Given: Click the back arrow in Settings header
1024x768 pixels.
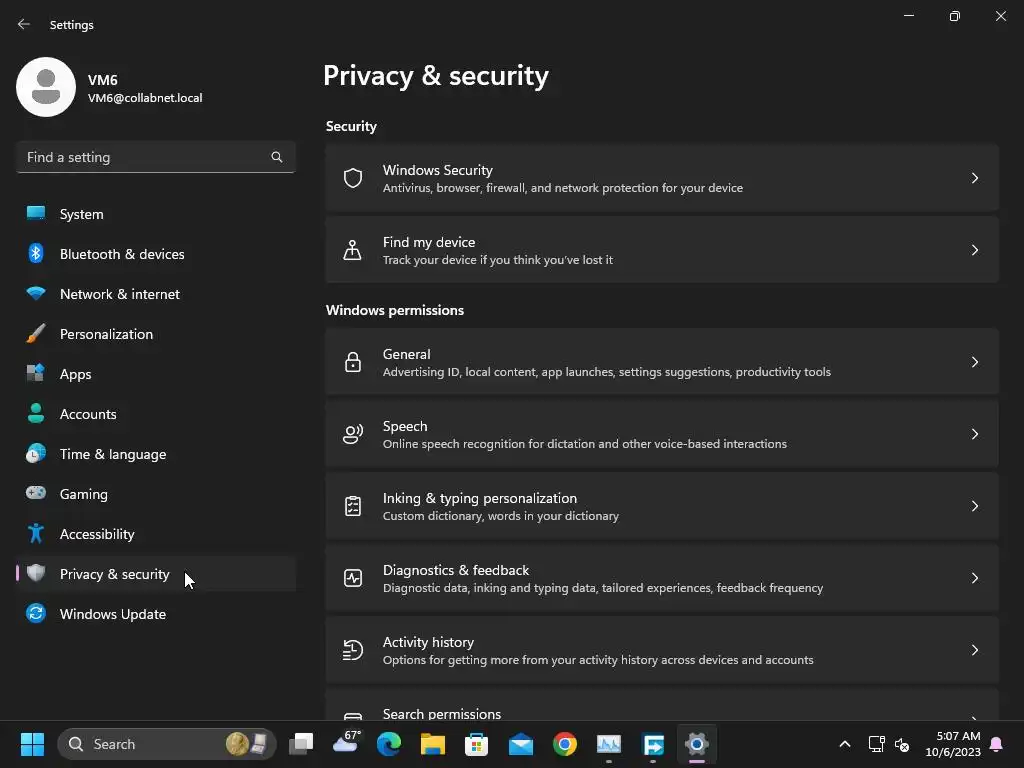Looking at the screenshot, I should (24, 24).
